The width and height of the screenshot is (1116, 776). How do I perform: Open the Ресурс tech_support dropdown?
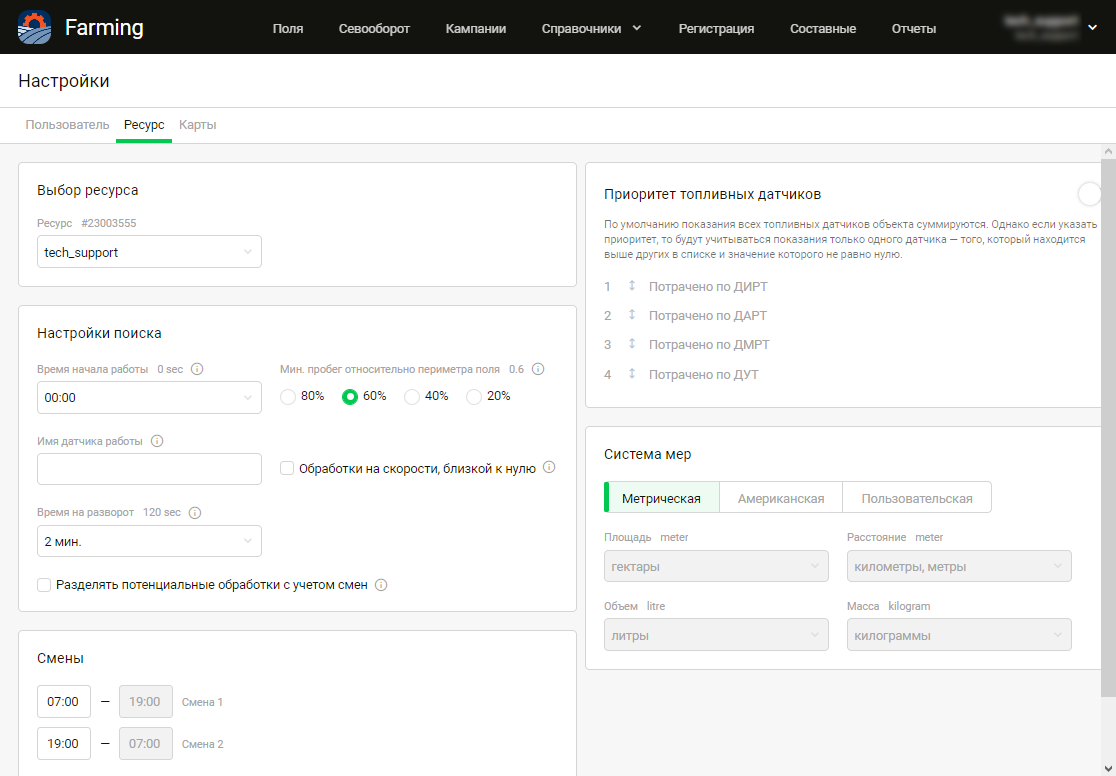click(149, 252)
